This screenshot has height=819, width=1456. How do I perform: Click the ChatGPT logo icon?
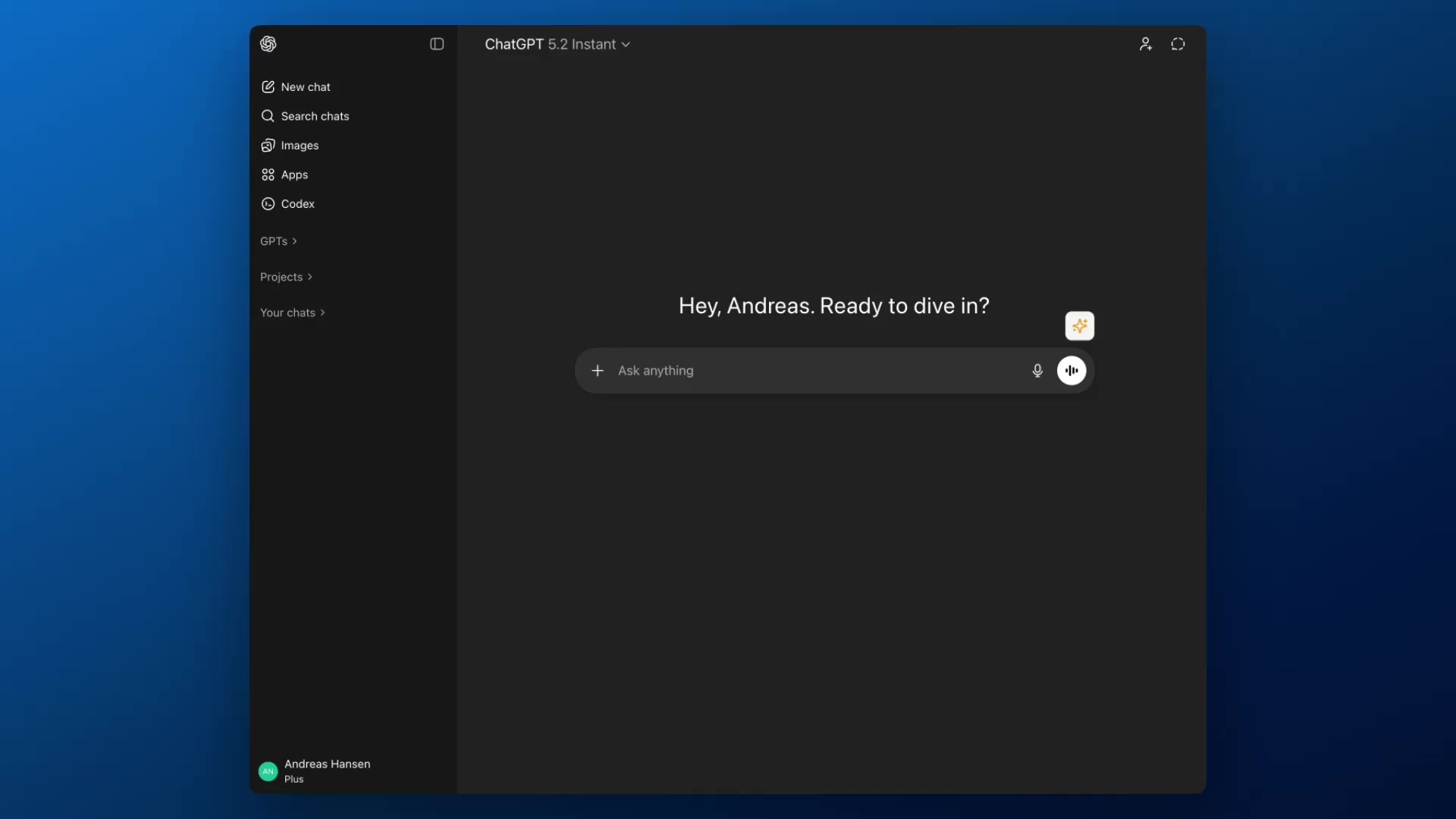pos(268,44)
